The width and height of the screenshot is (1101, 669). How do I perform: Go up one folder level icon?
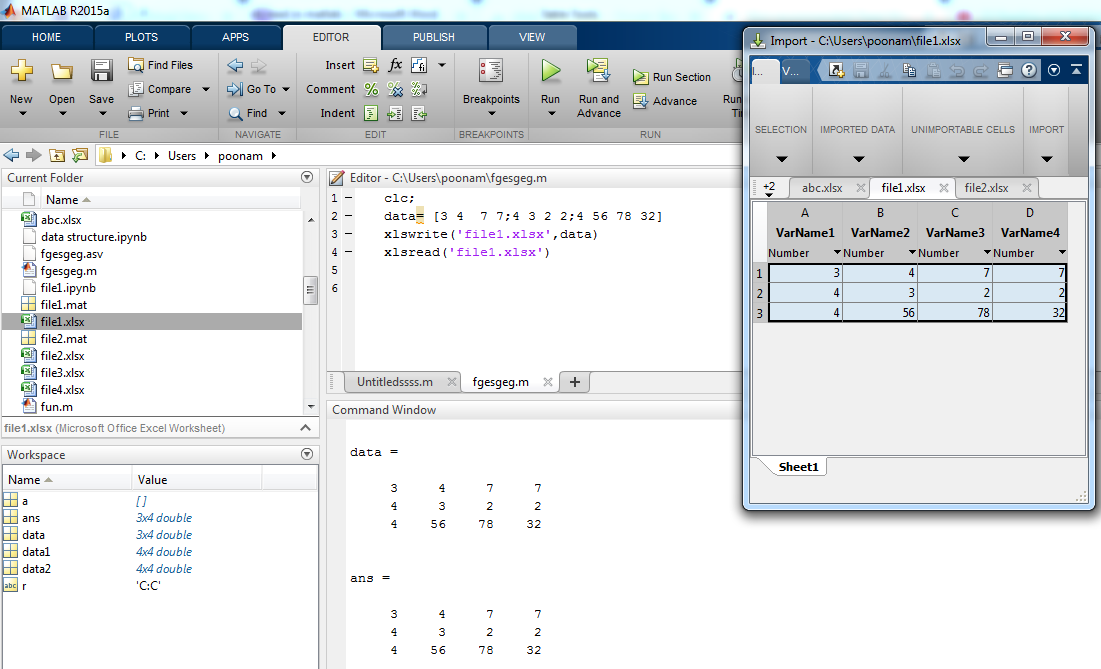click(56, 155)
